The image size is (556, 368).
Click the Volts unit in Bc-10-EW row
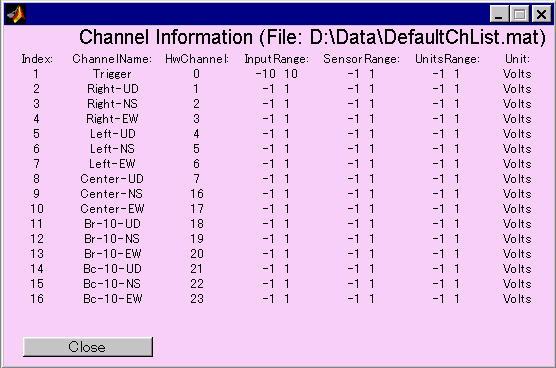tap(517, 299)
